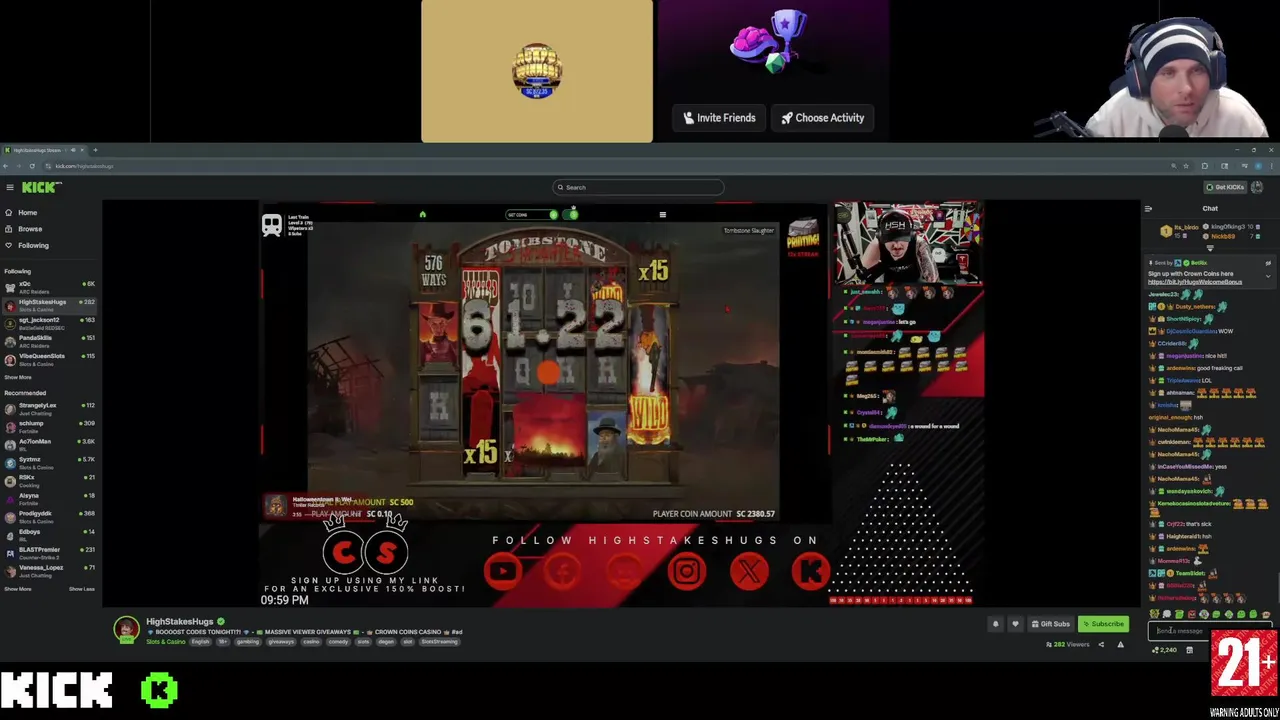Expand the chat leaderboard arrow

click(1210, 248)
